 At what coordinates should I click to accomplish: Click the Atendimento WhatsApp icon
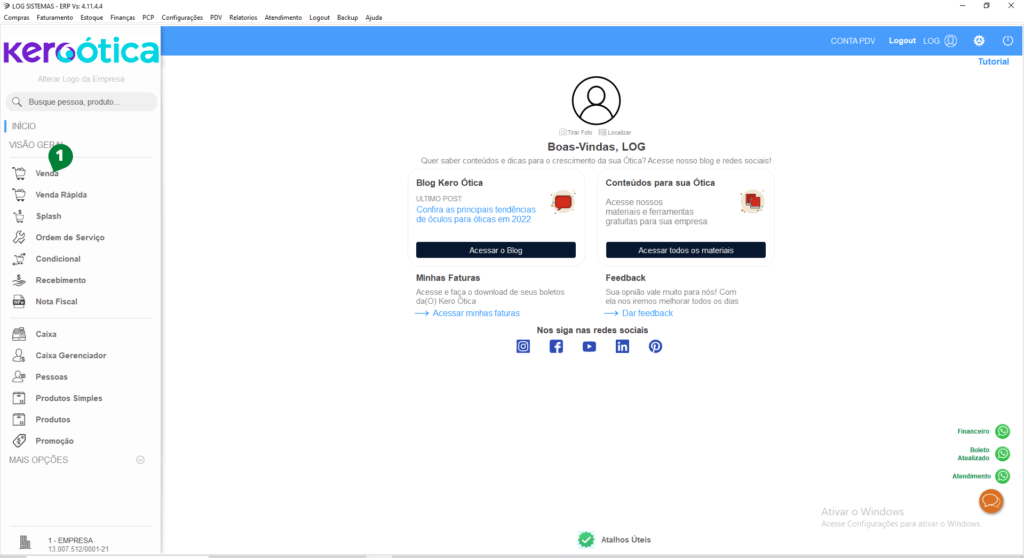coord(1002,476)
